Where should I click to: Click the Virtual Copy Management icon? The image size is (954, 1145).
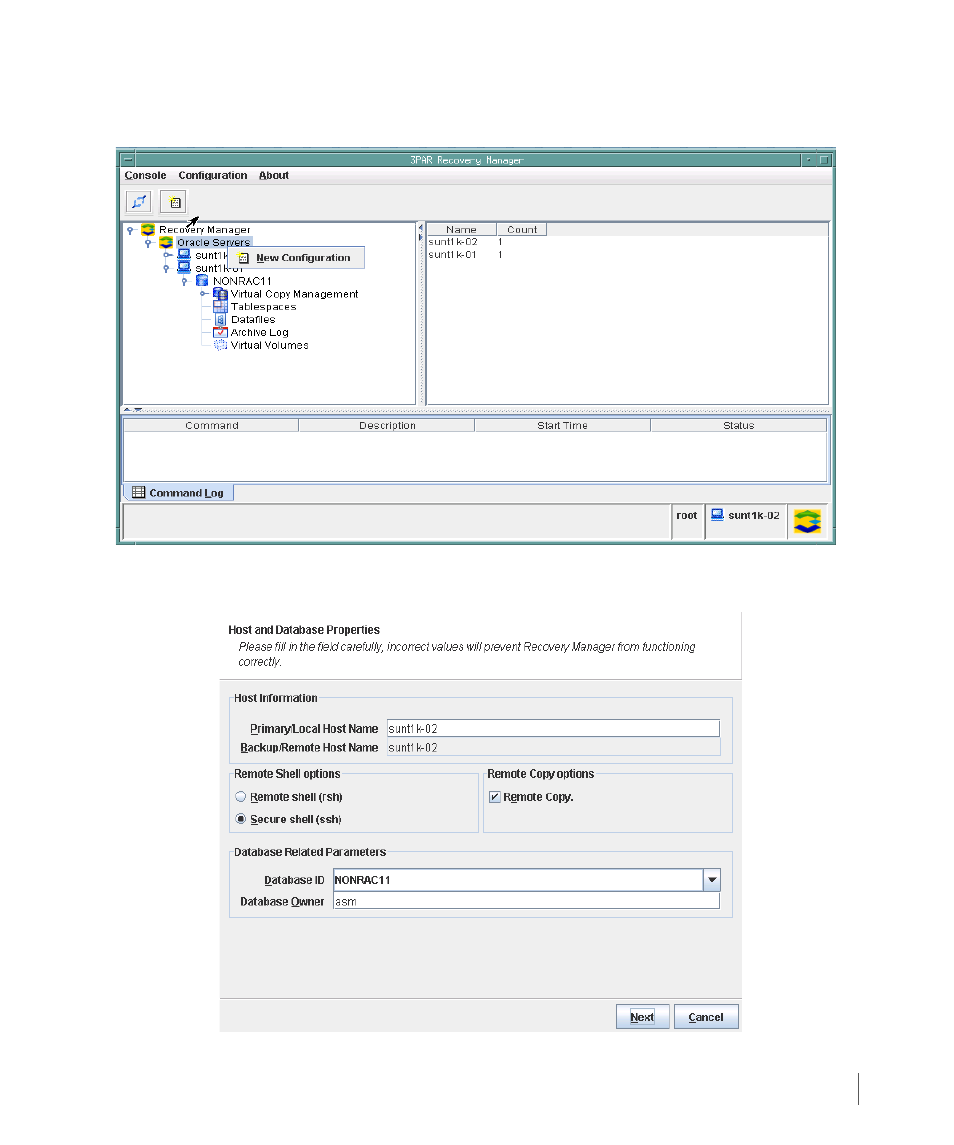click(220, 294)
